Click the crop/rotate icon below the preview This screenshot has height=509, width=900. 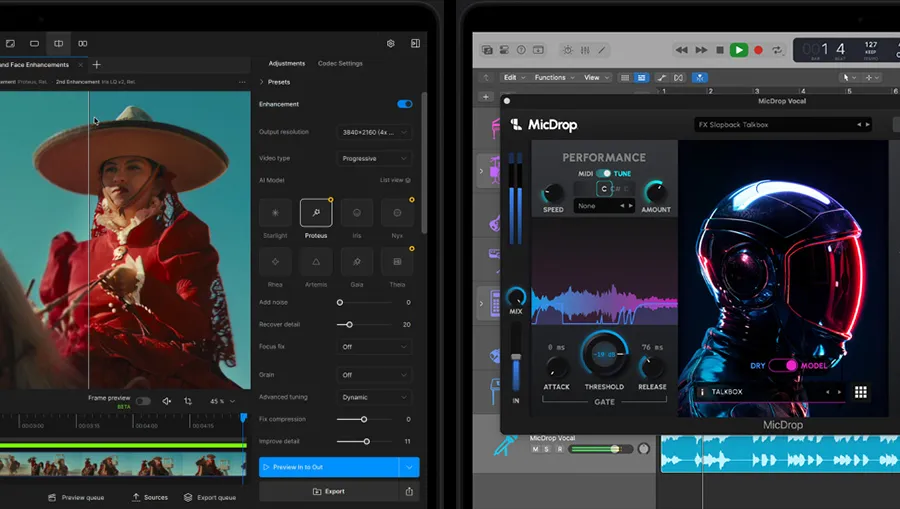tap(188, 401)
